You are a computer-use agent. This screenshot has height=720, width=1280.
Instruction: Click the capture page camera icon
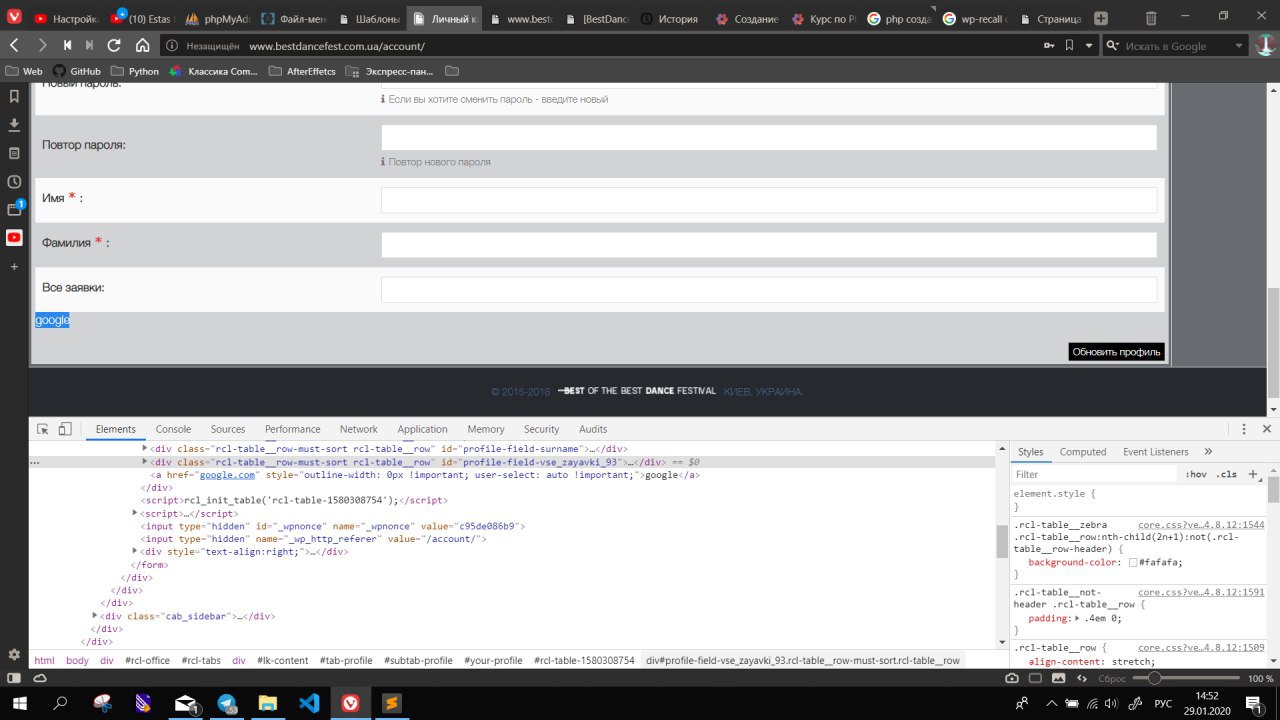(x=1012, y=678)
